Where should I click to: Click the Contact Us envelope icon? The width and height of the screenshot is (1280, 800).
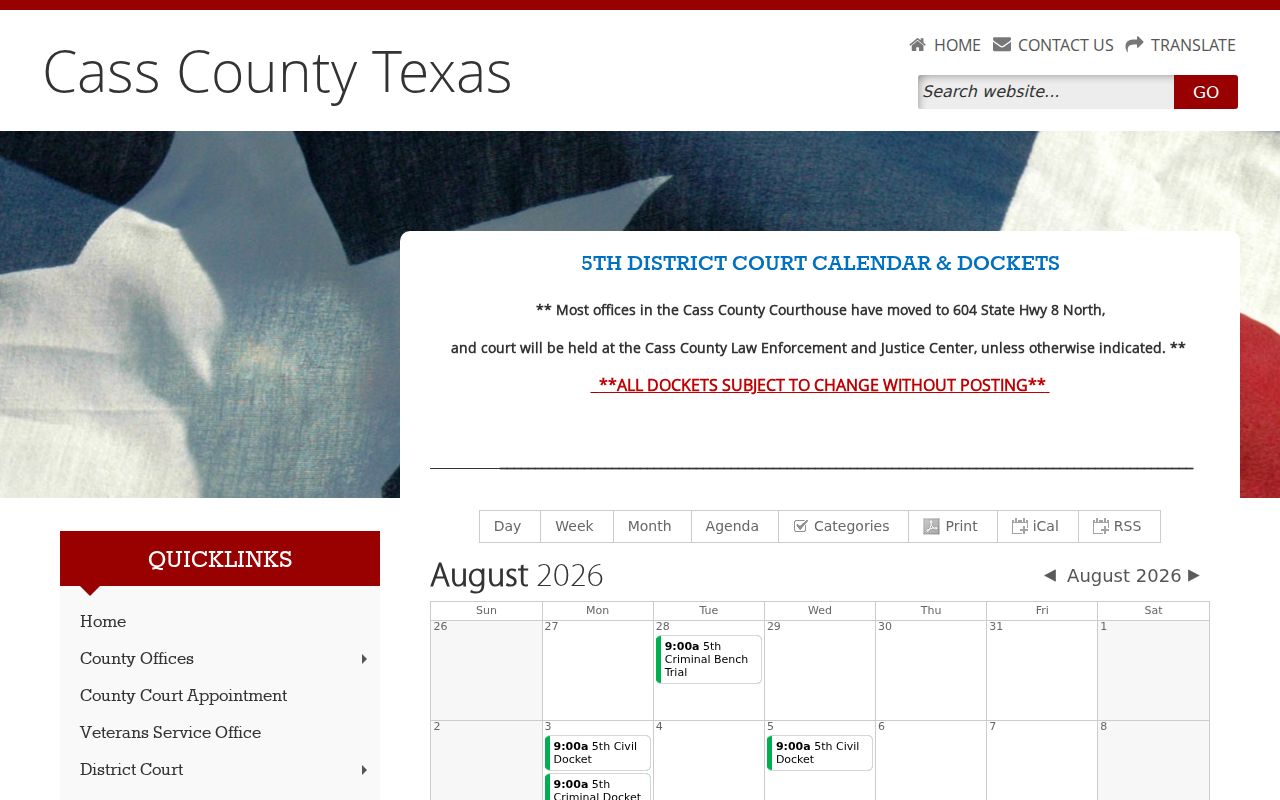[1002, 45]
